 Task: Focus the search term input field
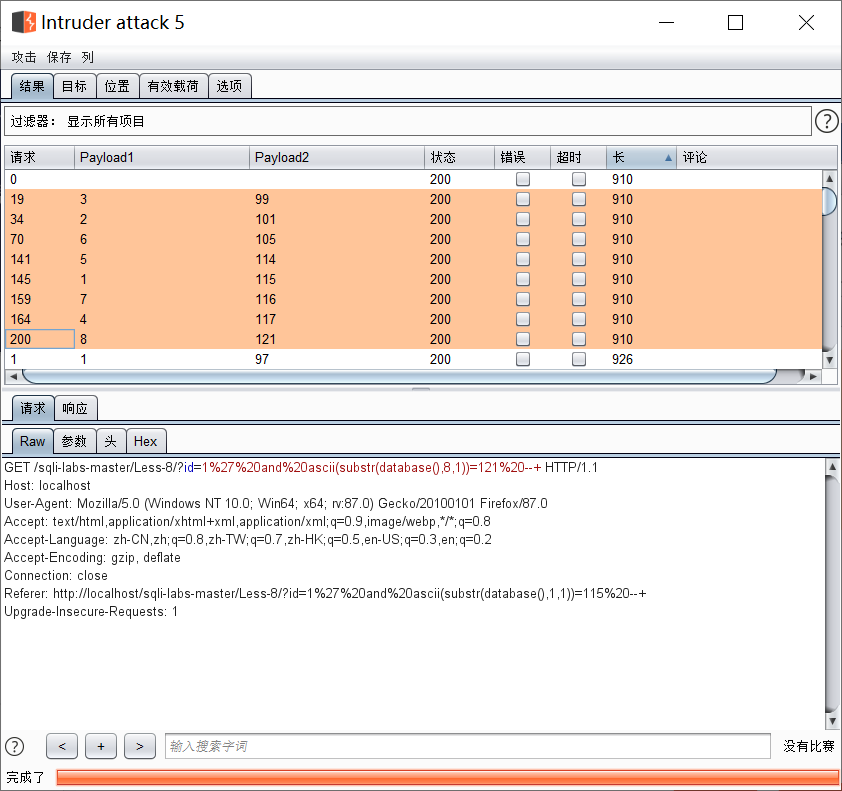[x=467, y=746]
